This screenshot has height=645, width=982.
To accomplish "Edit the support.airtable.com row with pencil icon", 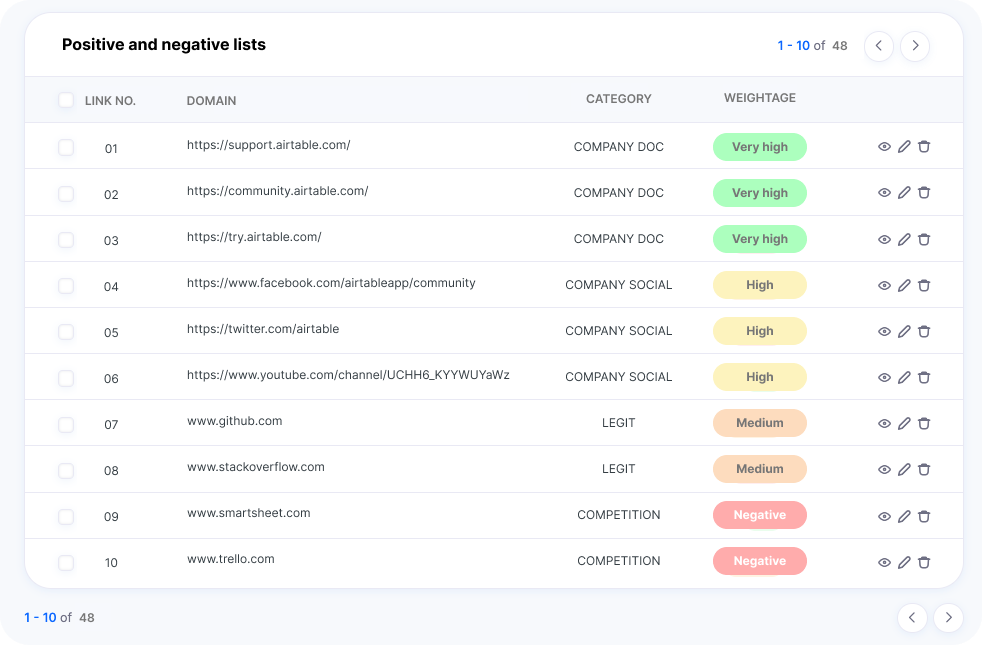I will coord(904,147).
